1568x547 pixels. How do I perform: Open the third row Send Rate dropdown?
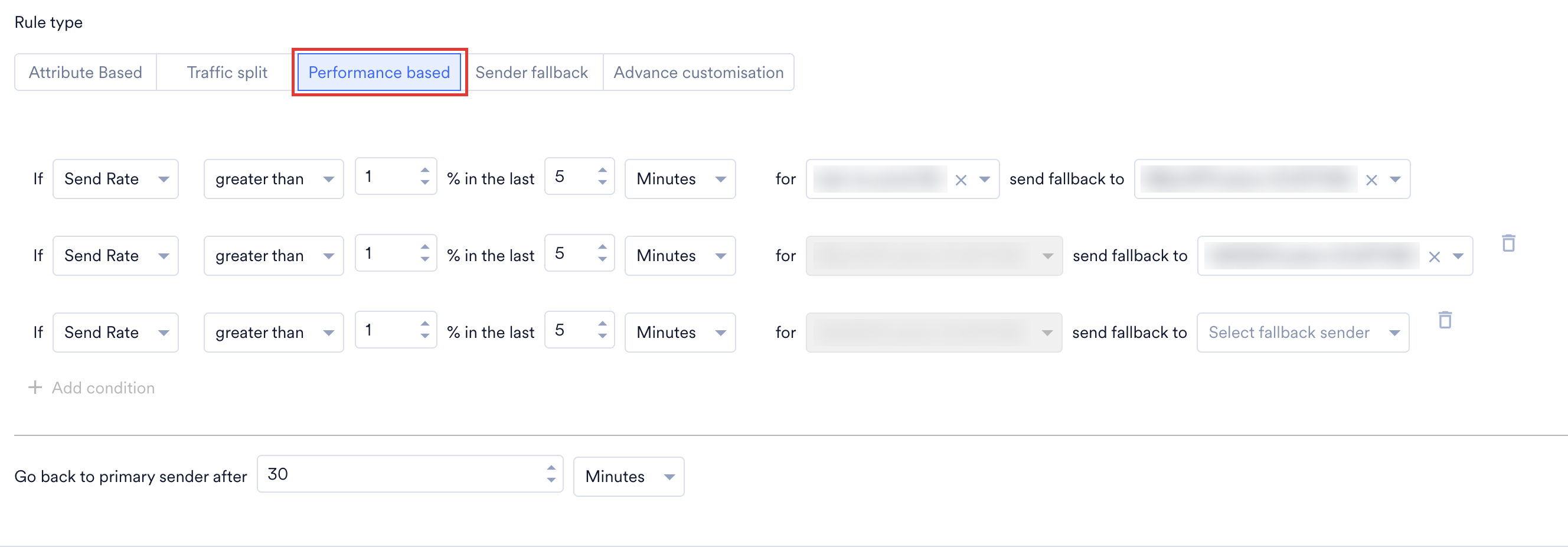coord(116,333)
